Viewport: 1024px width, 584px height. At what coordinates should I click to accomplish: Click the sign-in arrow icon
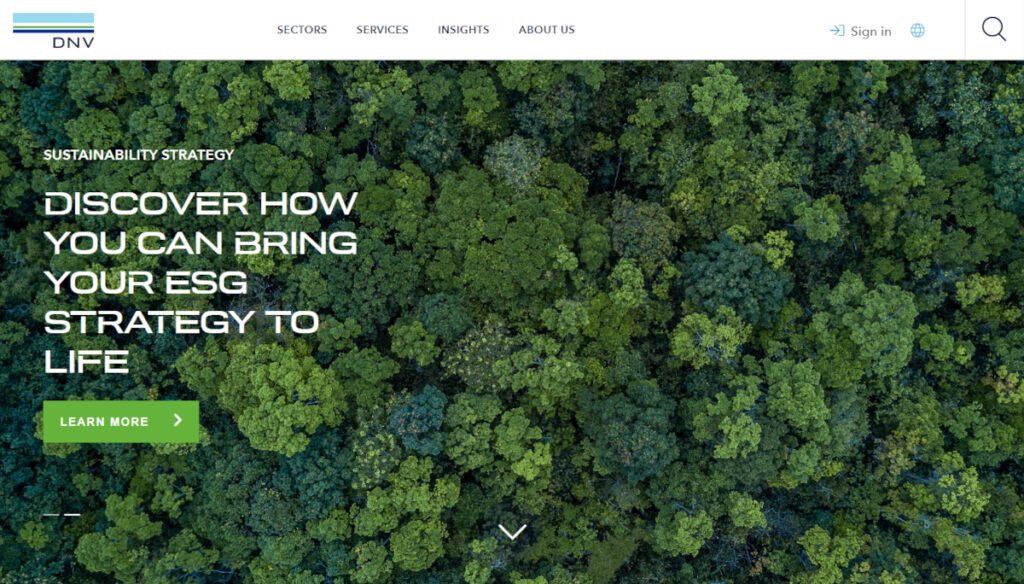(x=837, y=30)
